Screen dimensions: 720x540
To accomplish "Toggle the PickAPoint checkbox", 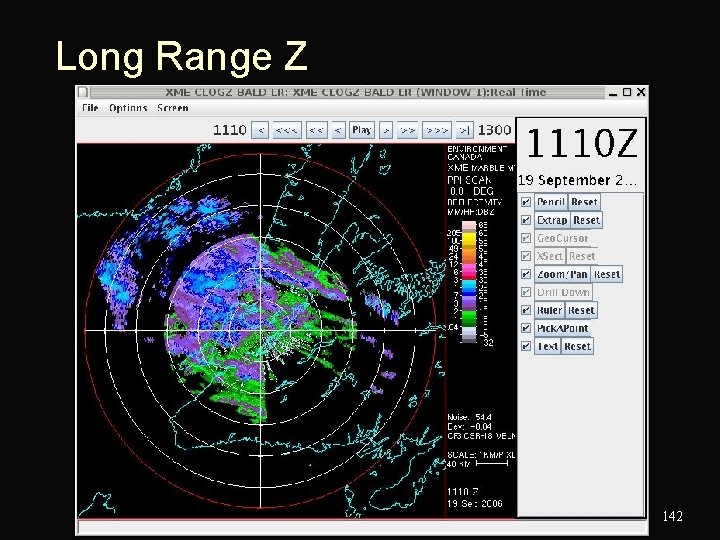I will [x=526, y=328].
